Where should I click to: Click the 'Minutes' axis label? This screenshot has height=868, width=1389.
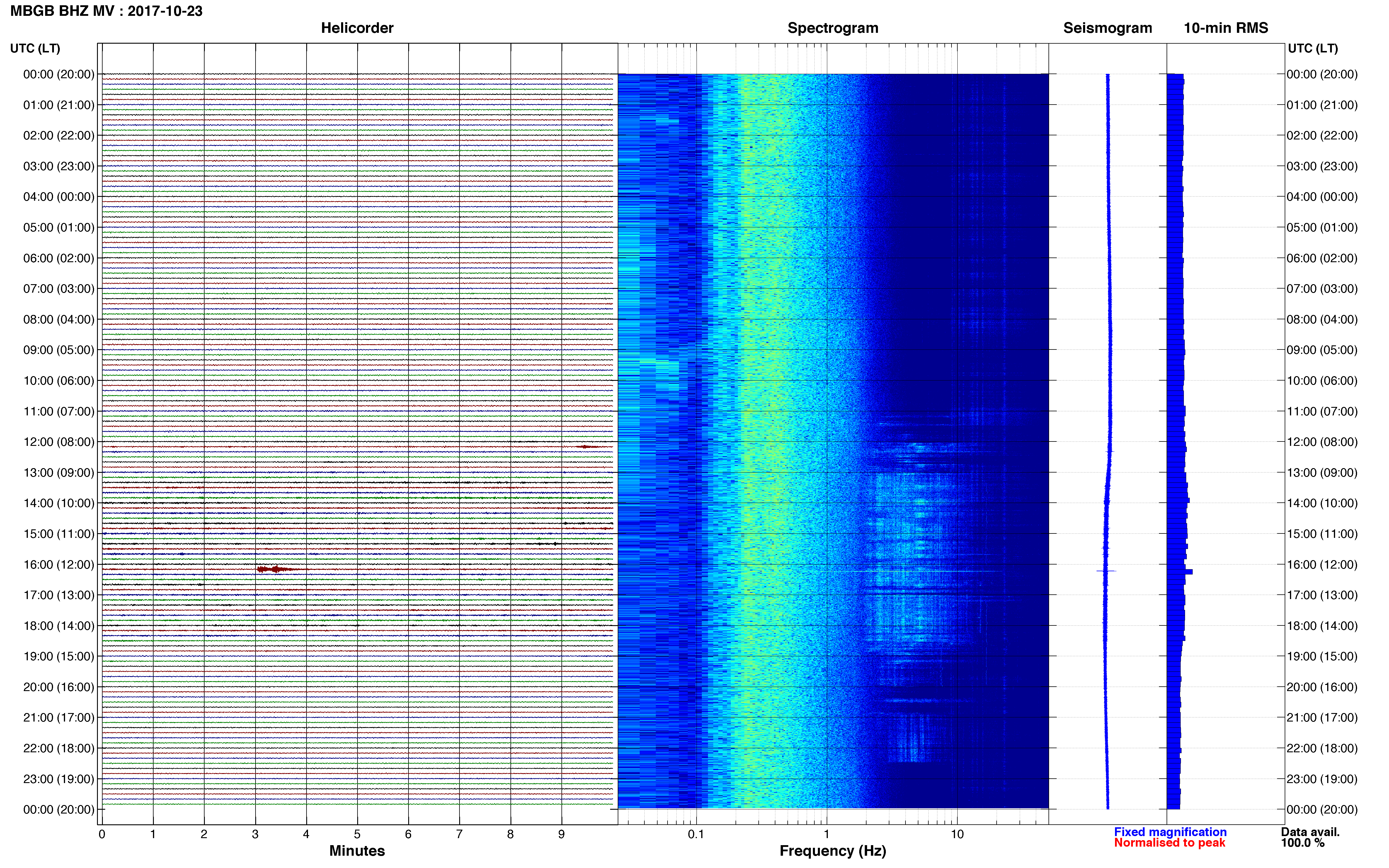tap(357, 851)
